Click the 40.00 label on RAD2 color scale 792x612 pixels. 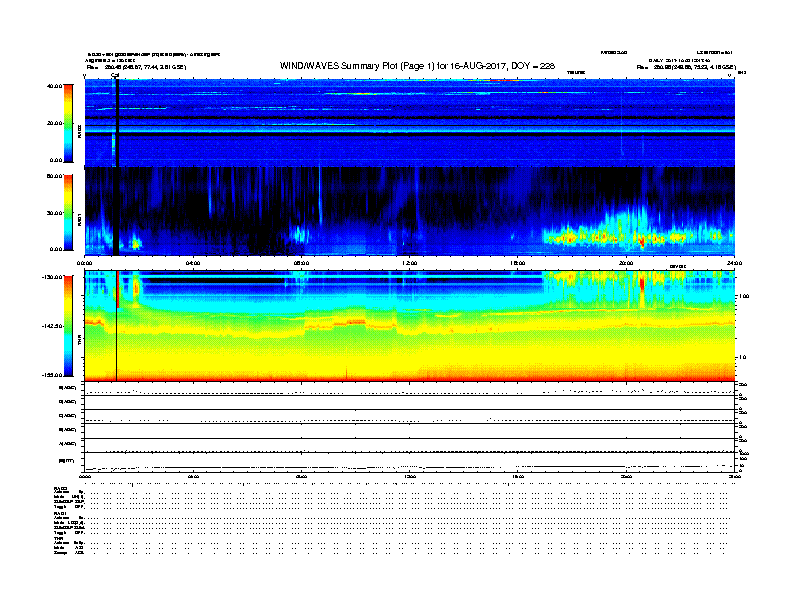54,86
